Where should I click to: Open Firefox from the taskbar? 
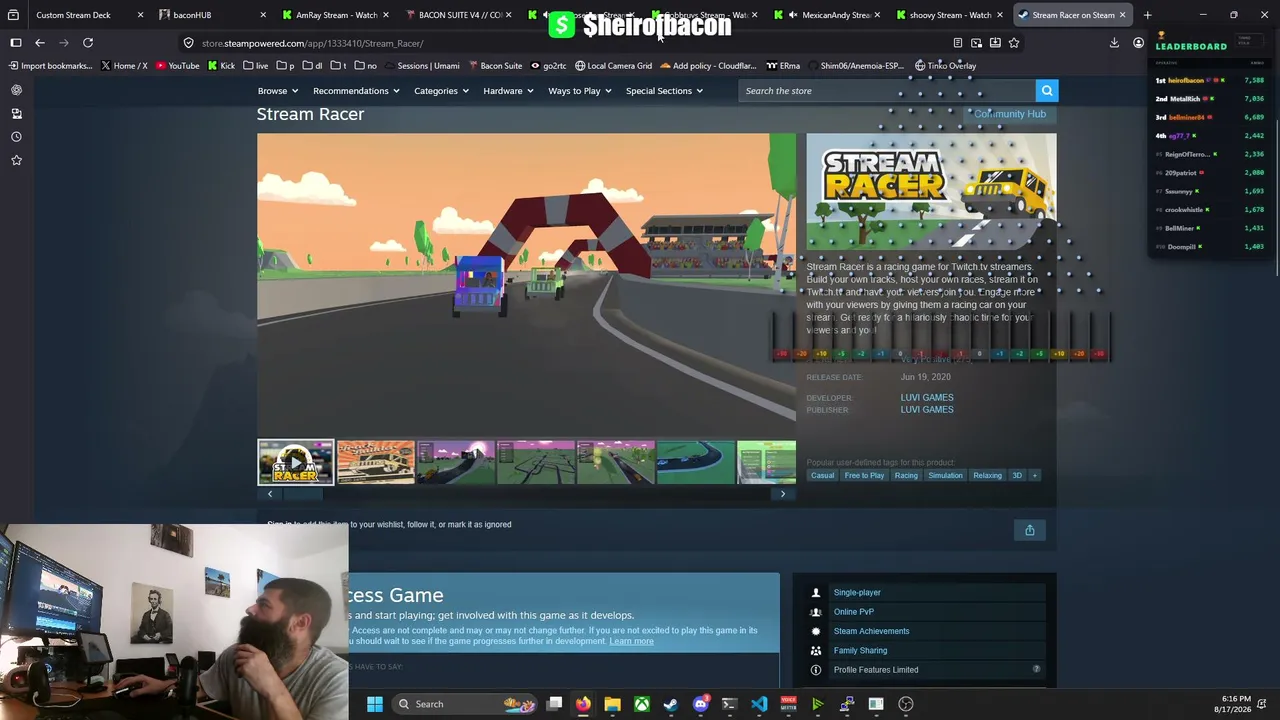click(x=583, y=704)
